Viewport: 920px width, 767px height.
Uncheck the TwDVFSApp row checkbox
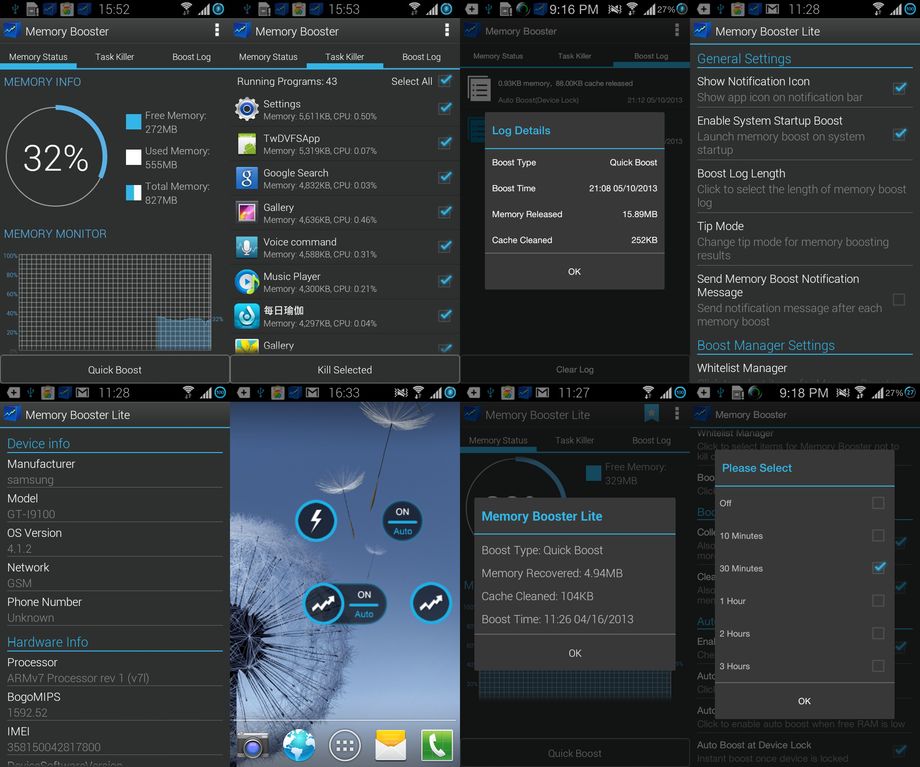point(445,142)
